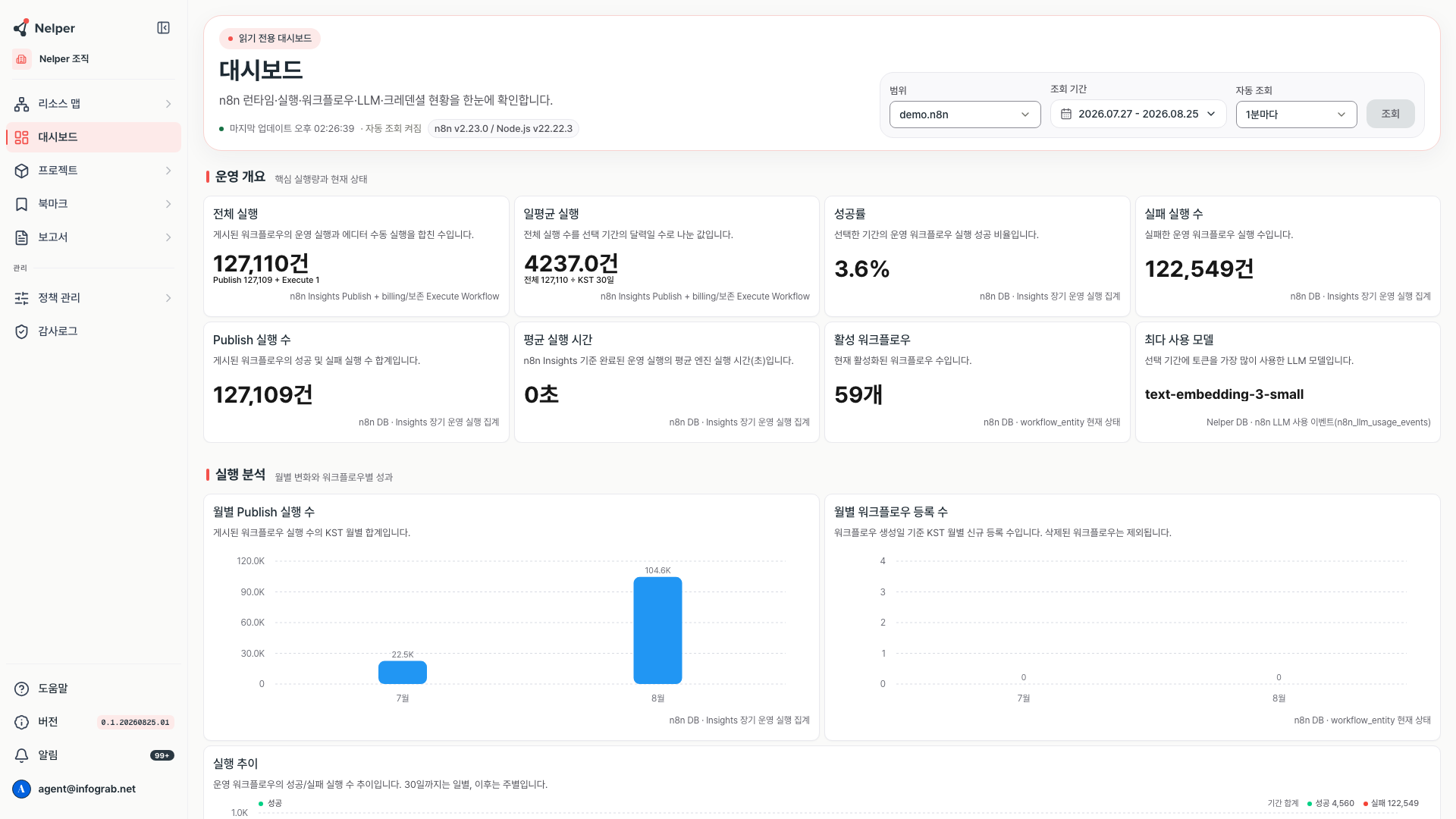
Task: Click the 도움말 question mark icon
Action: tap(22, 689)
